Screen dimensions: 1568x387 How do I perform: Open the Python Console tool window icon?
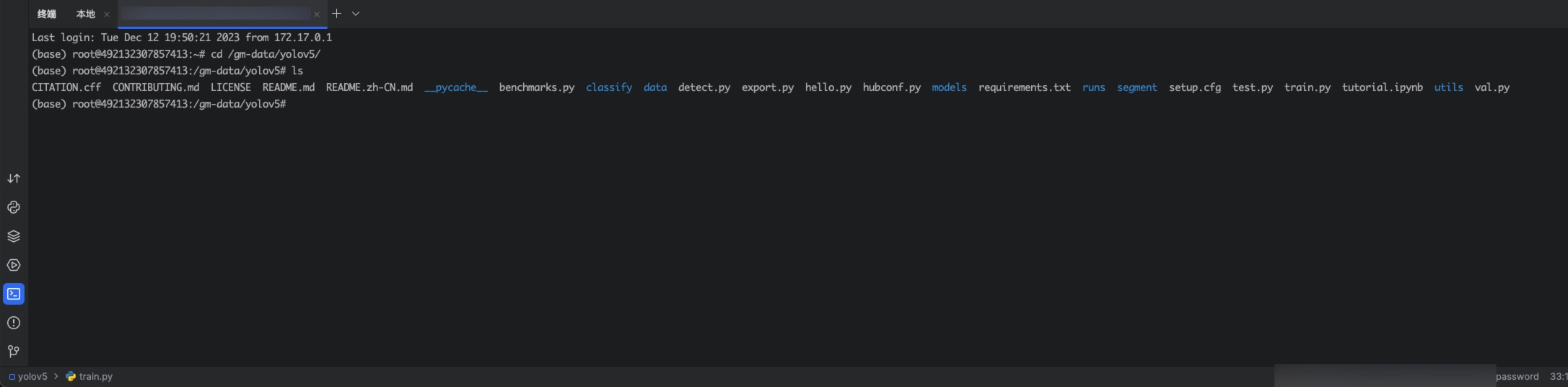(14, 207)
